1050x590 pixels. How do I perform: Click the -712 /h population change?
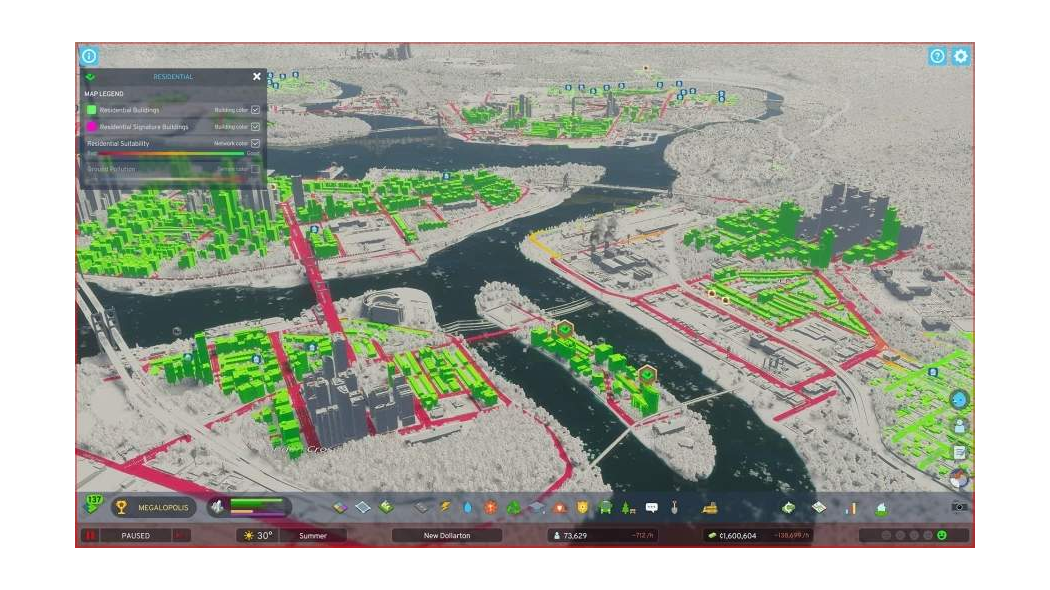tap(642, 536)
